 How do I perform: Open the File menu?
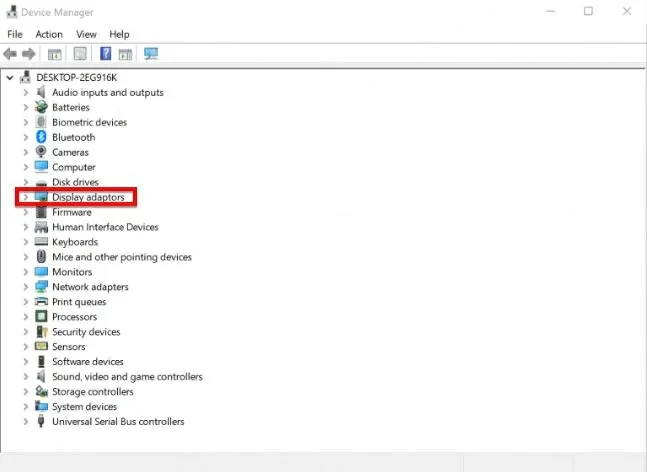click(15, 34)
